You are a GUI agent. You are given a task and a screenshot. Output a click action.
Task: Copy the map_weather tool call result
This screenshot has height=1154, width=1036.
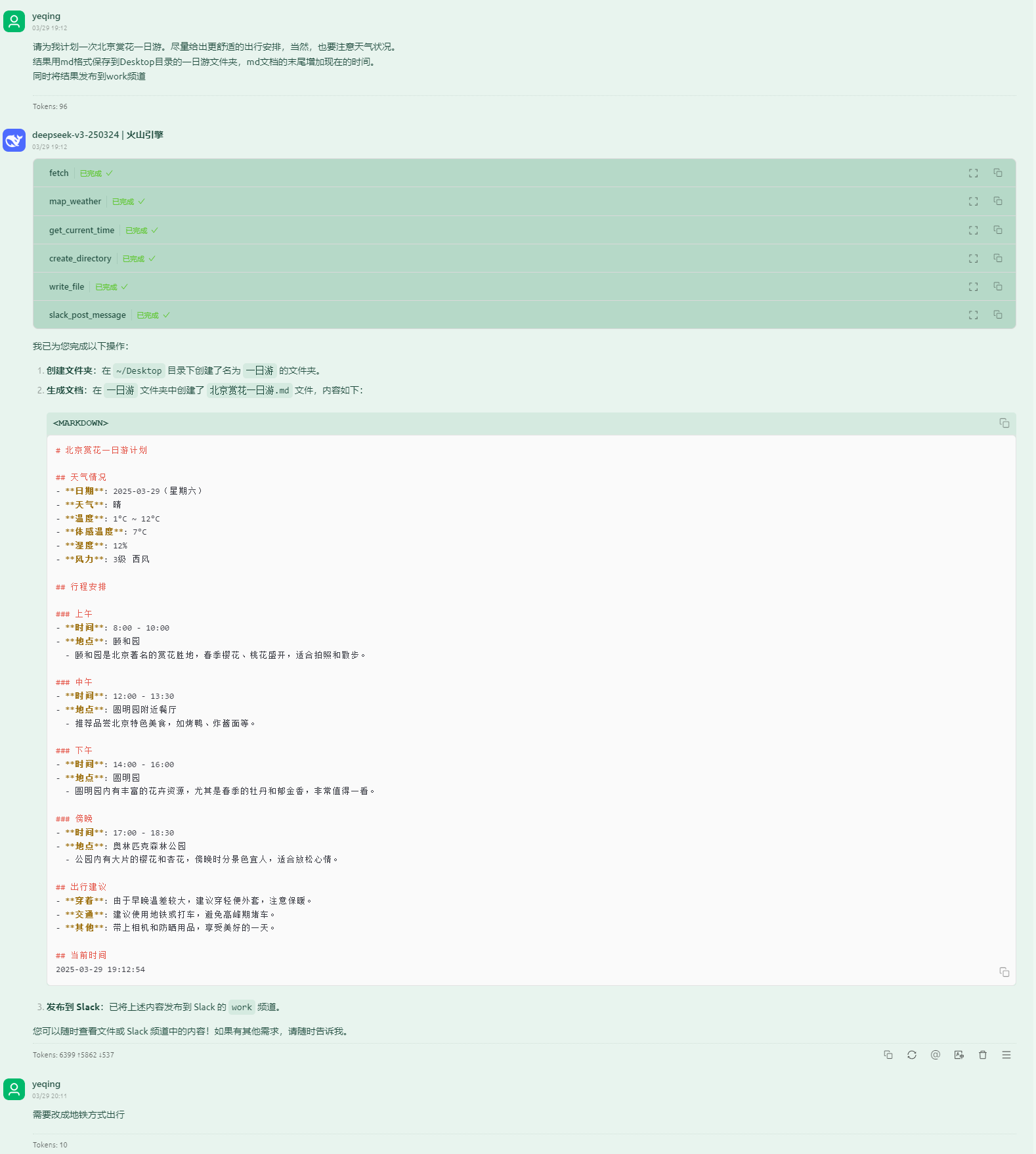[x=997, y=201]
